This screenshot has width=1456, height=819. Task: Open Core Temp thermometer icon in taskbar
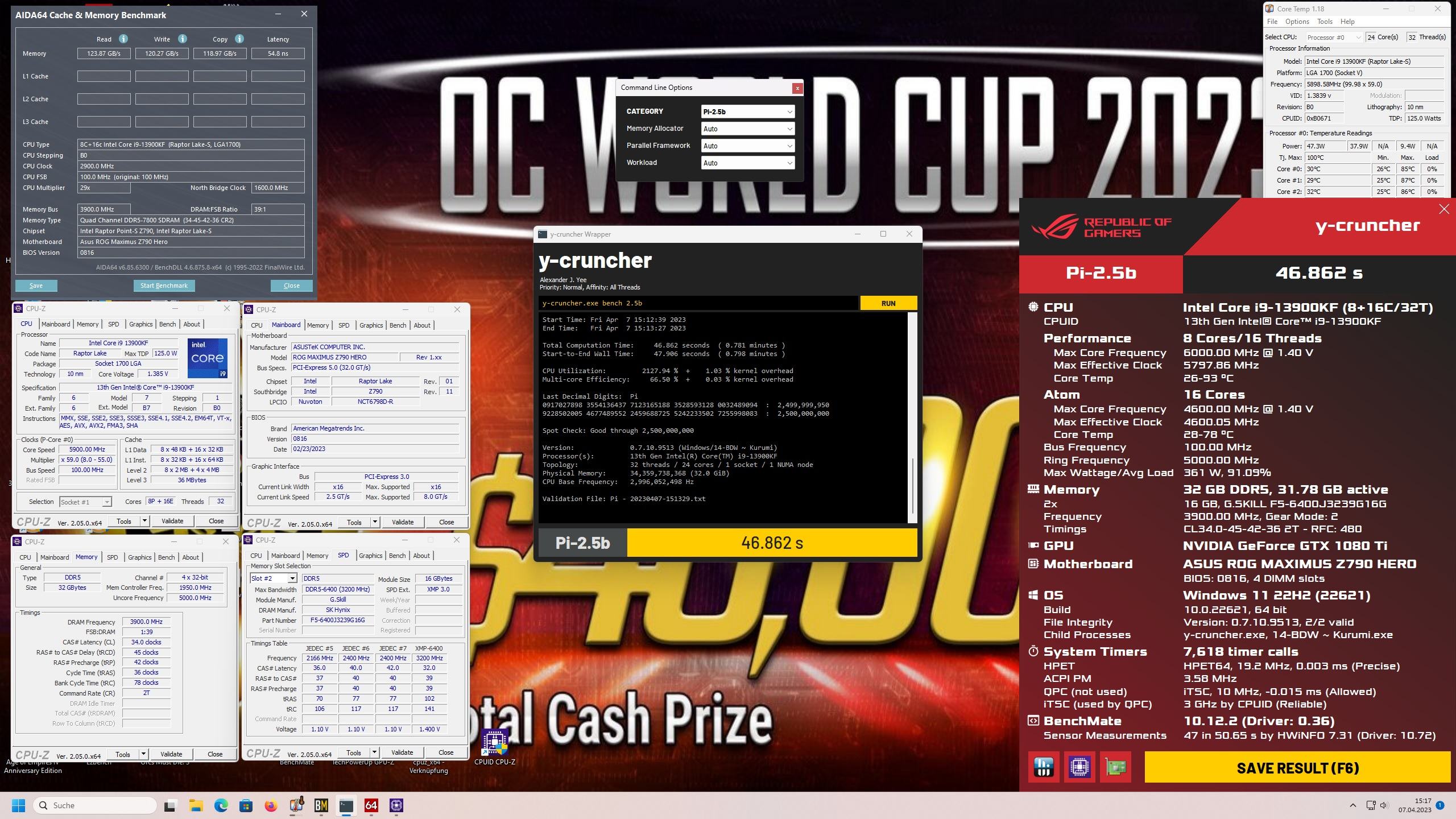296,805
